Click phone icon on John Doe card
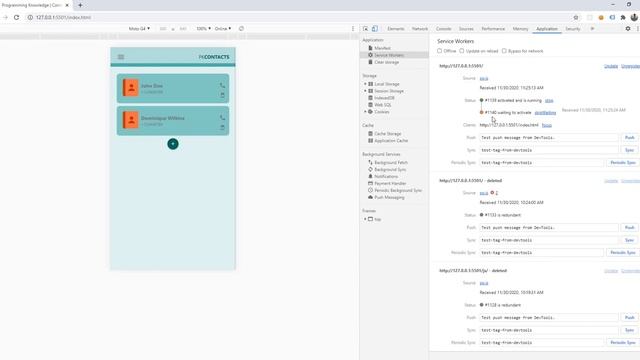The height and width of the screenshot is (360, 640). (222, 85)
